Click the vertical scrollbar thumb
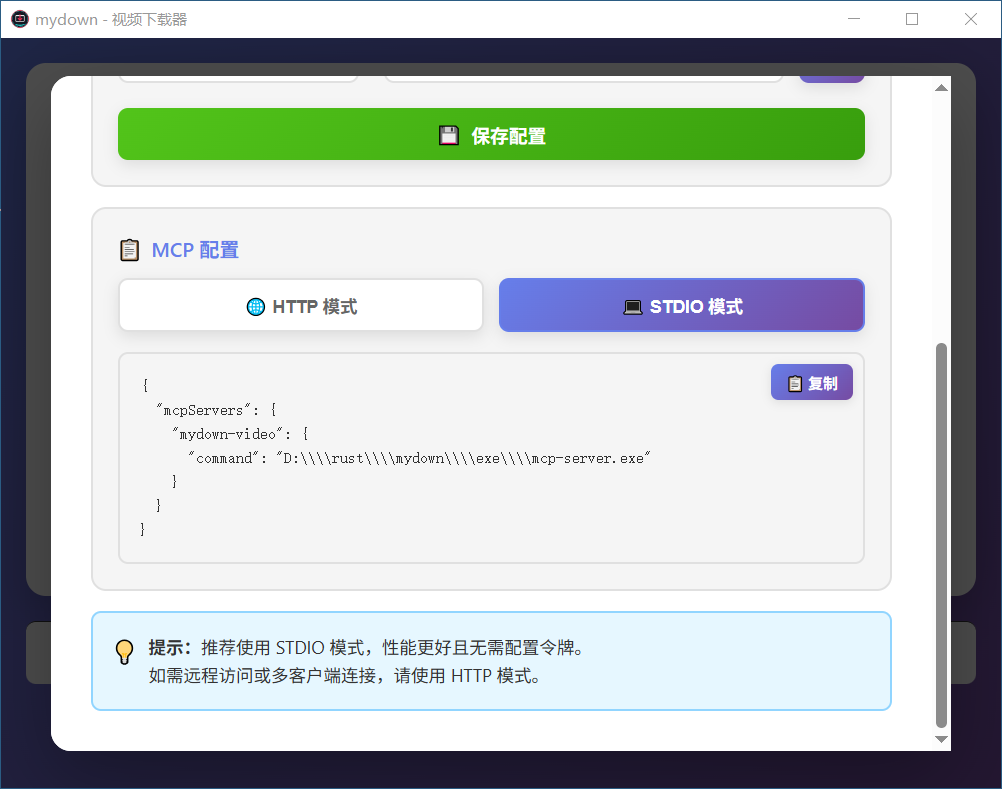The height and width of the screenshot is (789, 1002). (941, 535)
